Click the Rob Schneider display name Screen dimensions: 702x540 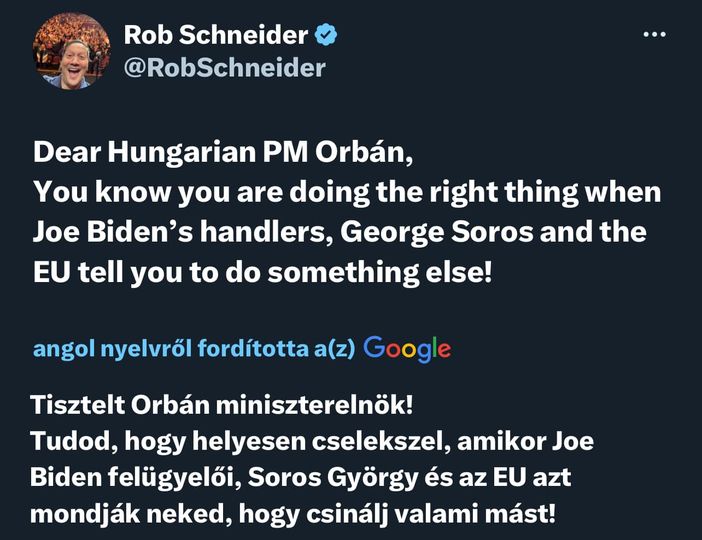pyautogui.click(x=215, y=35)
